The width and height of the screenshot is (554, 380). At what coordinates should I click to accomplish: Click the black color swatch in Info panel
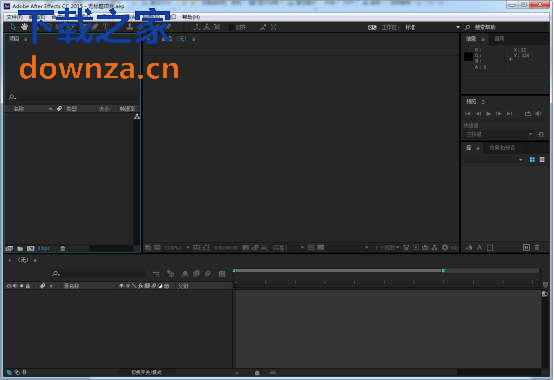468,57
